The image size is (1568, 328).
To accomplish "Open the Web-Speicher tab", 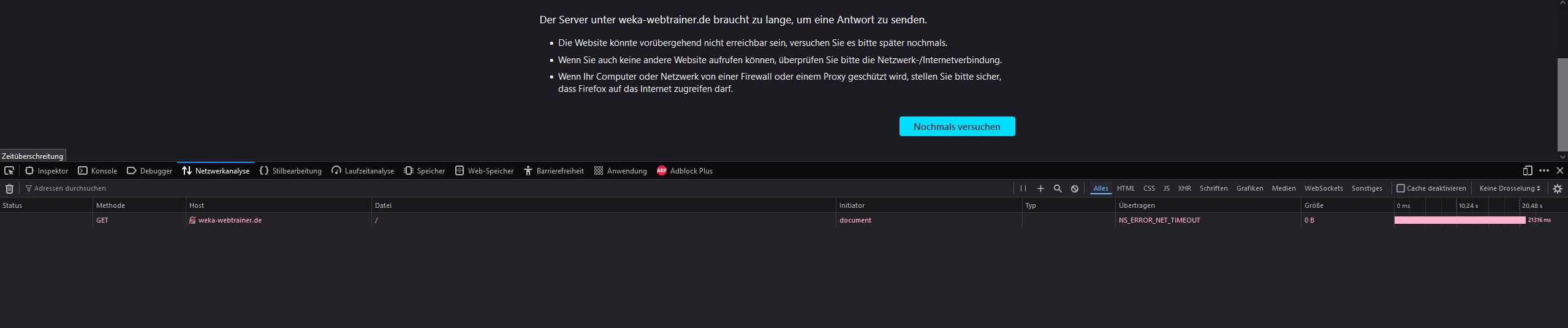I will (484, 171).
